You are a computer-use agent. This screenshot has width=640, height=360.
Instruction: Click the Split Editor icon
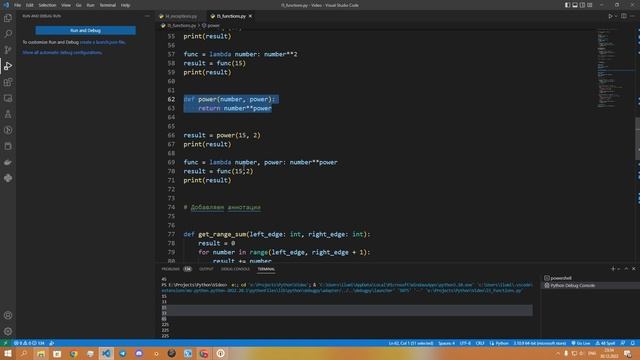pyautogui.click(x=624, y=16)
